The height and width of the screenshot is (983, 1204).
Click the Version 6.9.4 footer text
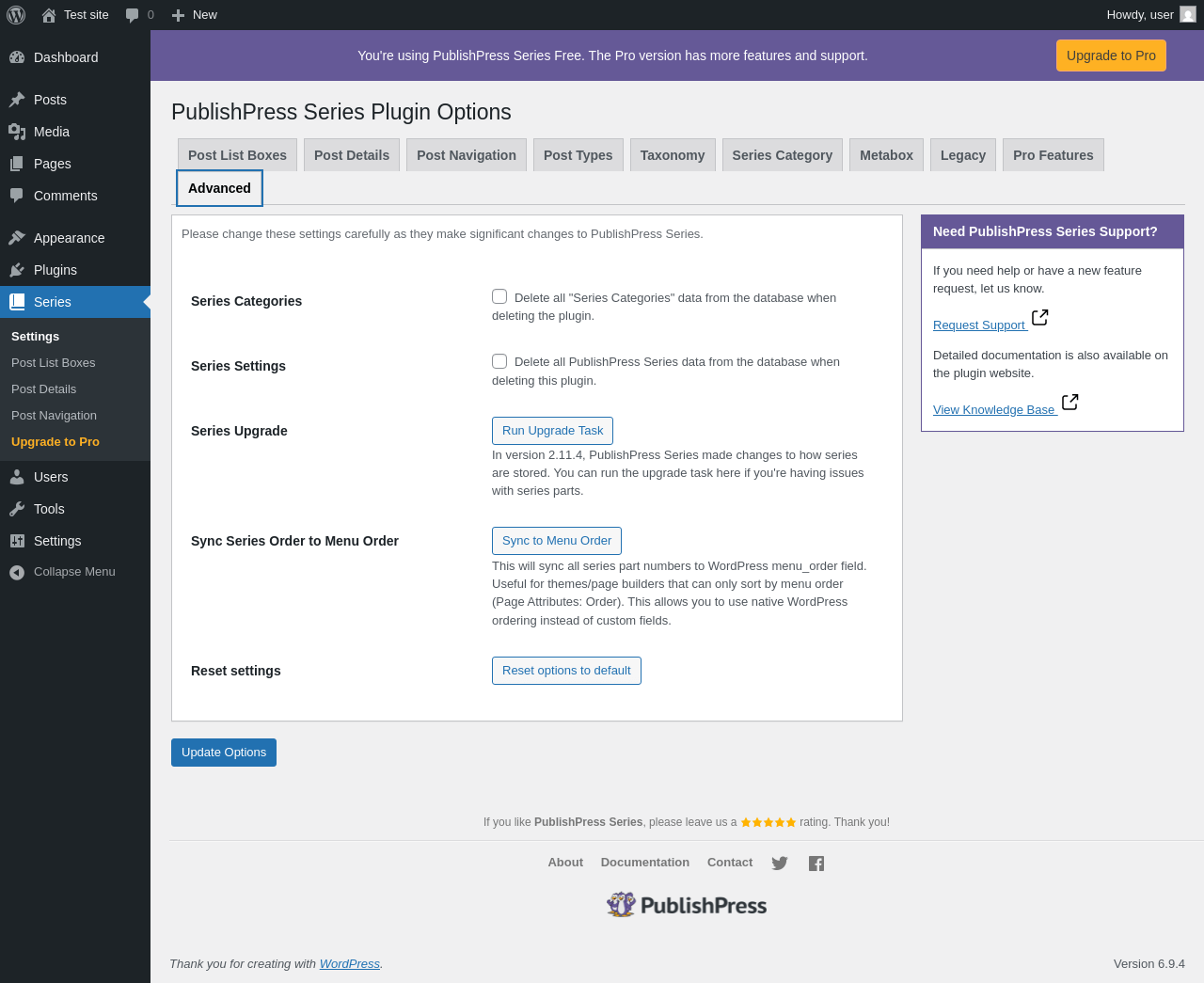(1149, 964)
